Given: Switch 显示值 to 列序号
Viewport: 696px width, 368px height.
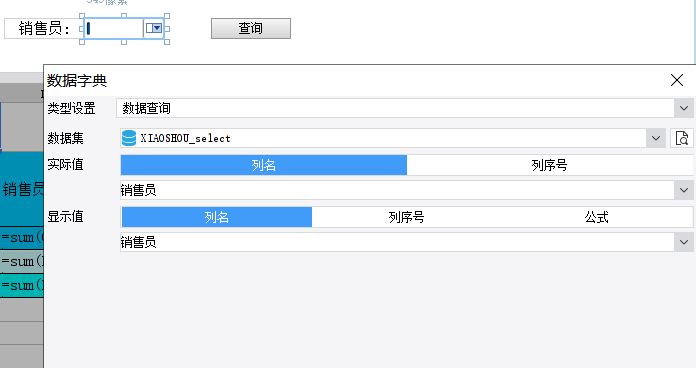Looking at the screenshot, I should coord(407,217).
